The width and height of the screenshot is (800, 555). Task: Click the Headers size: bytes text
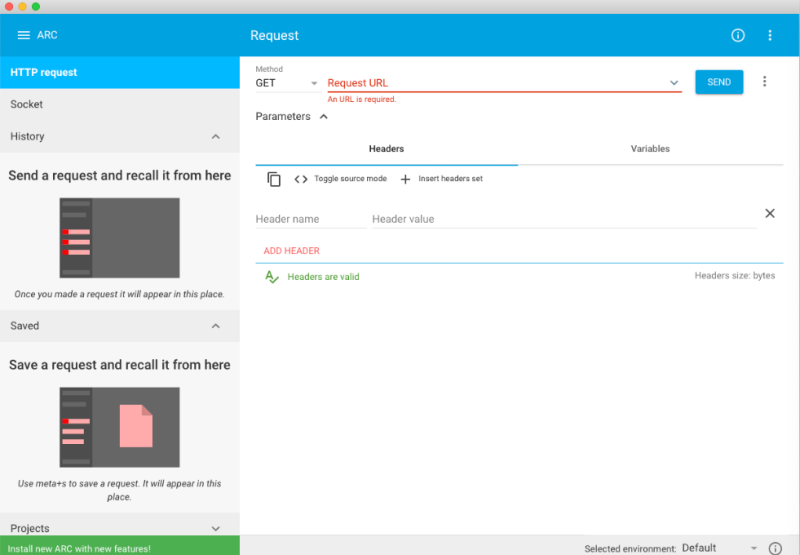pyautogui.click(x=735, y=276)
